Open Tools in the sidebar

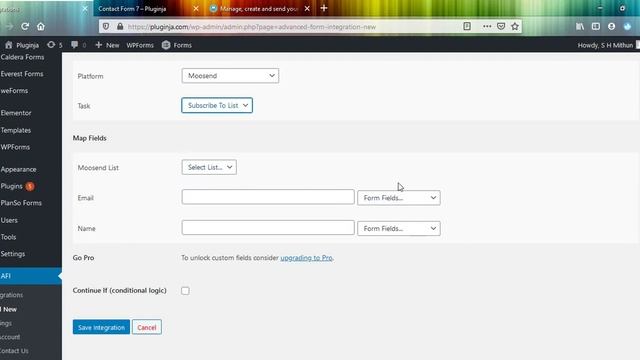tap(9, 237)
